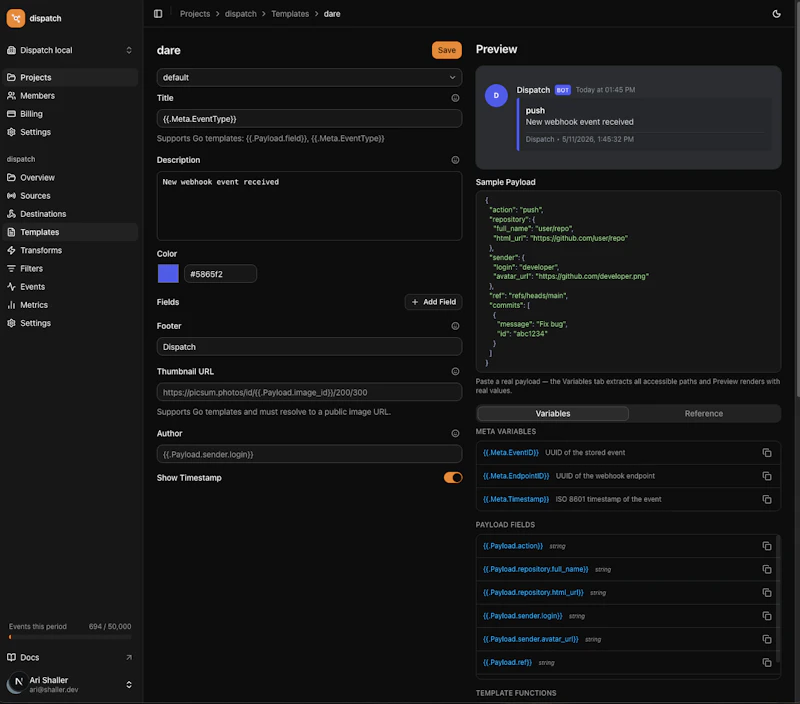Edit the Sample Payload JSON box

tap(628, 282)
